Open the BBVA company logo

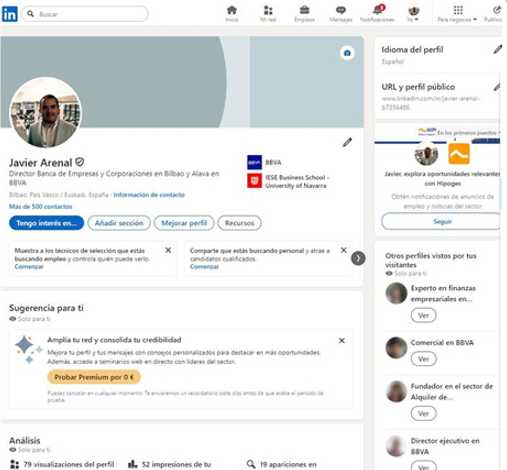pyautogui.click(x=254, y=162)
